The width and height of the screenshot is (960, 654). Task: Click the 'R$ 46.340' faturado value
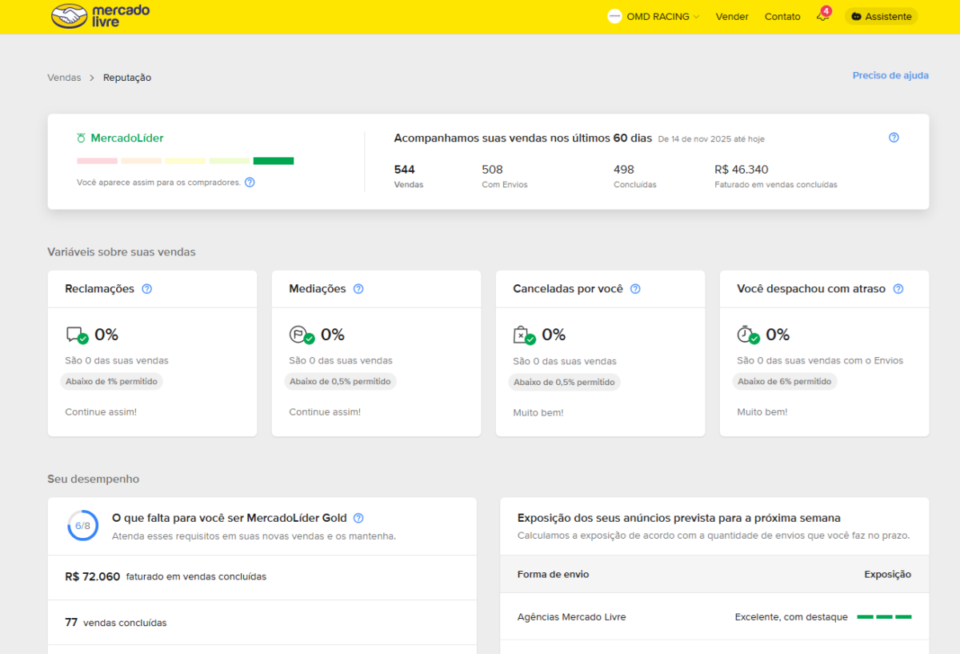tap(741, 170)
